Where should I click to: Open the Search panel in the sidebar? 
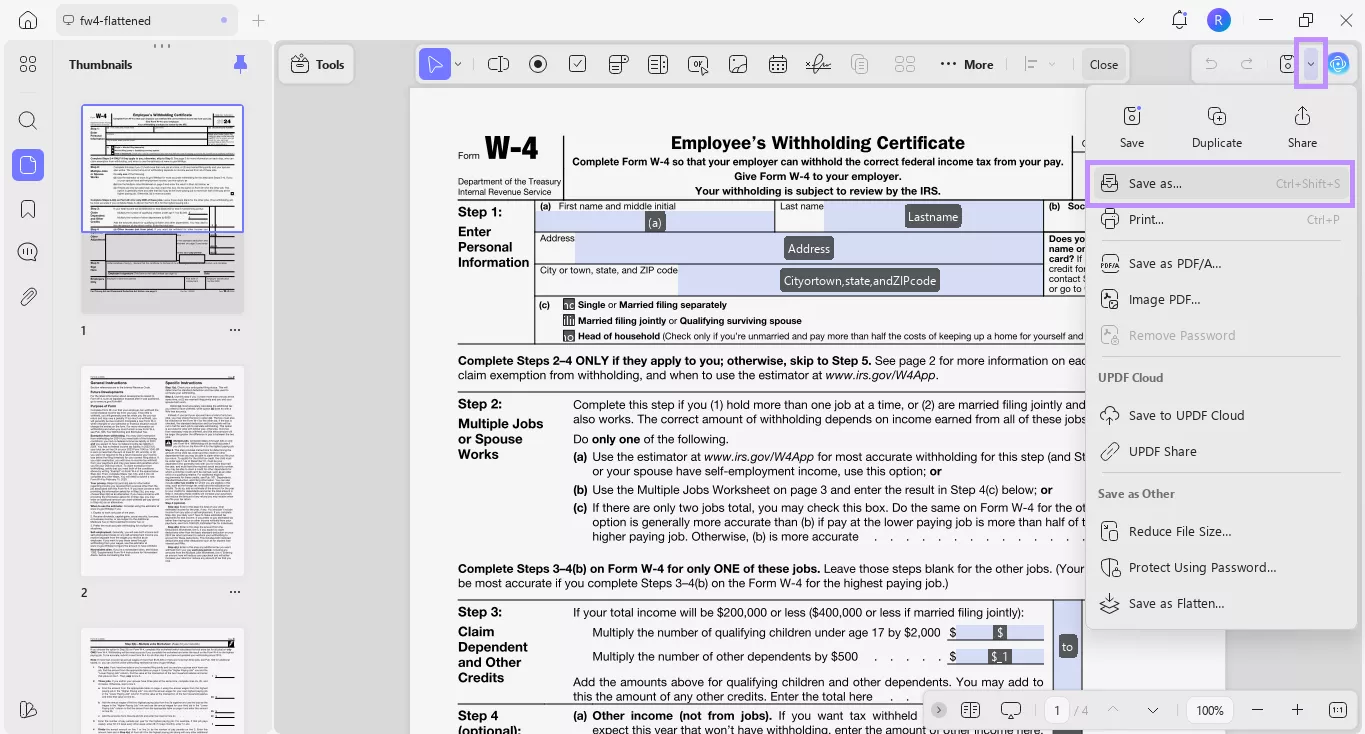pyautogui.click(x=27, y=120)
